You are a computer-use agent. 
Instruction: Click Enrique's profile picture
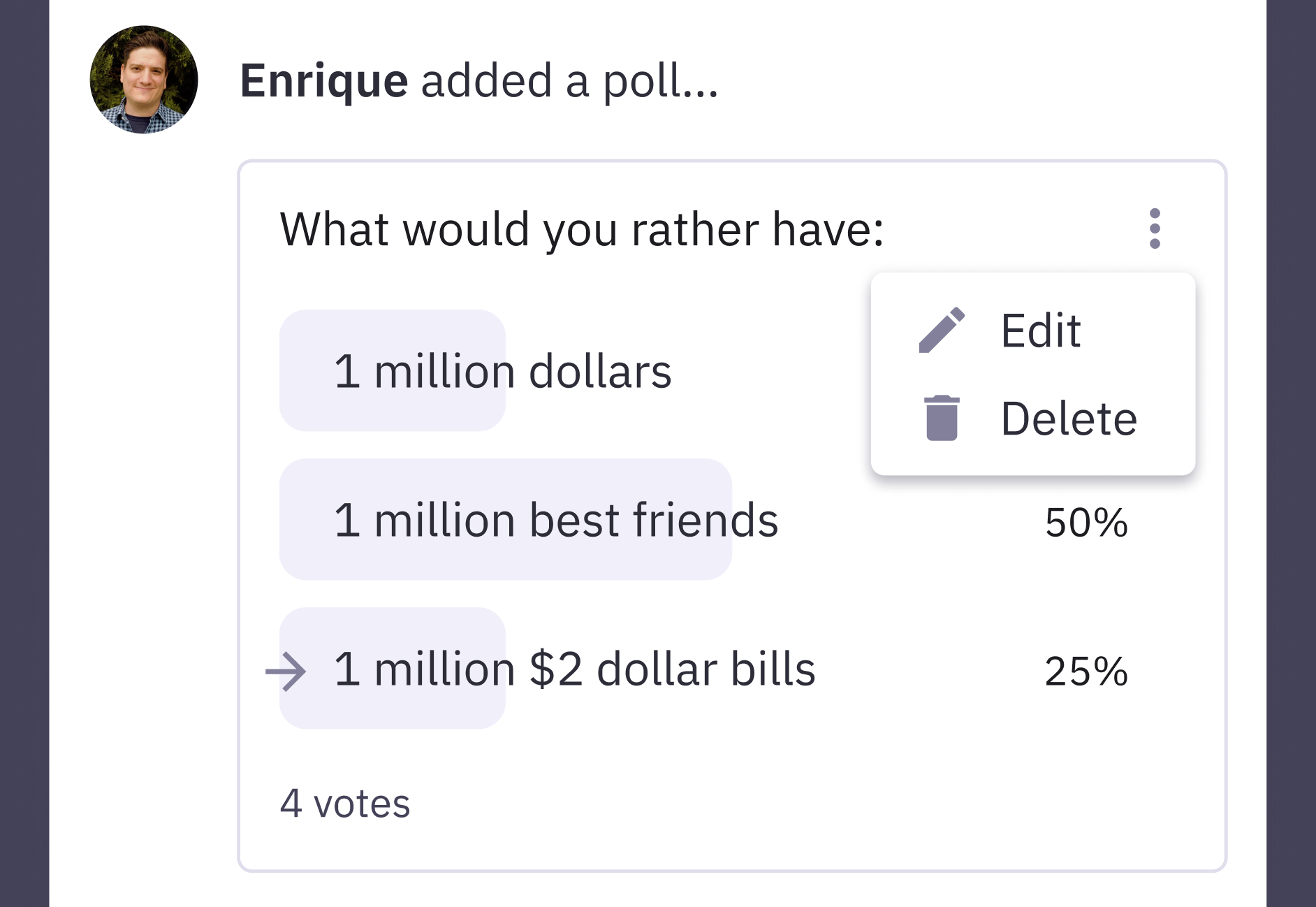pyautogui.click(x=143, y=80)
